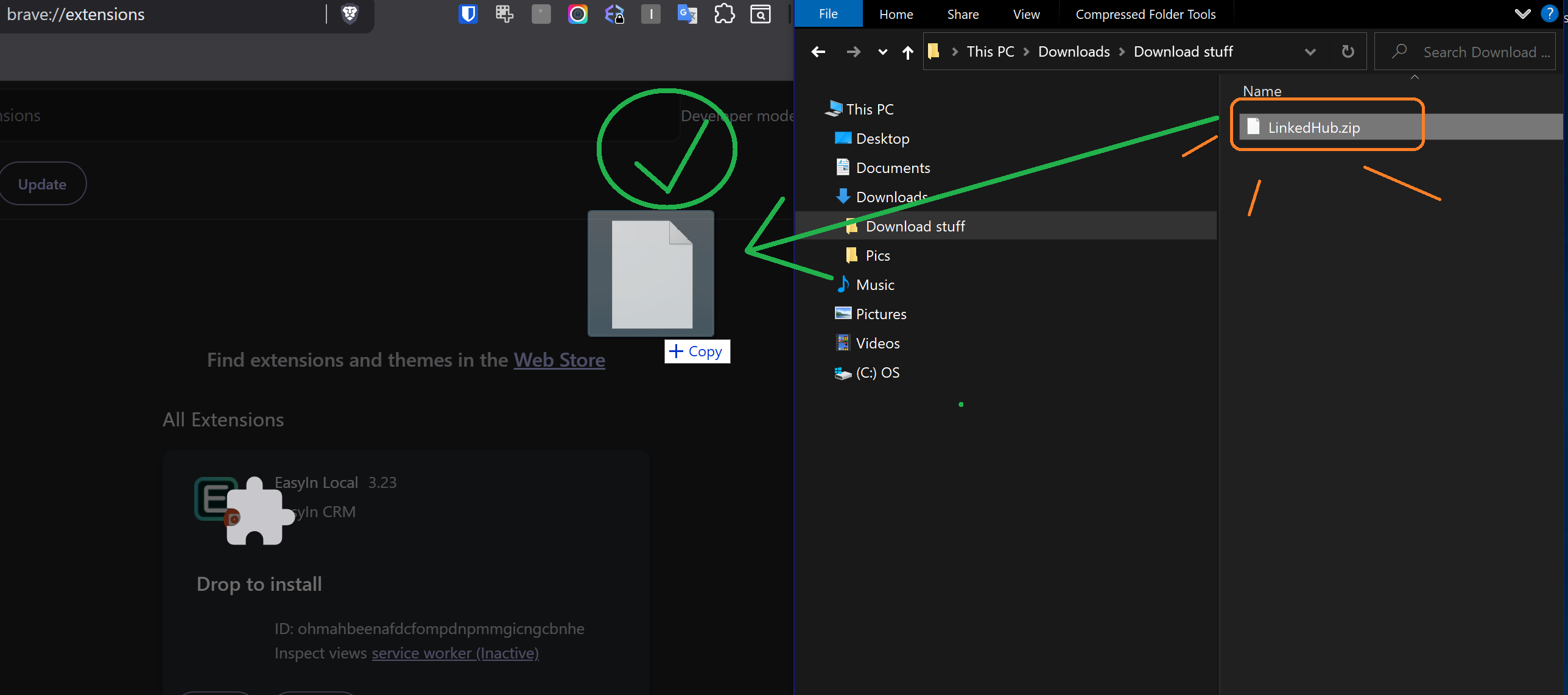This screenshot has width=1568, height=695.
Task: Expand the Explorer ribbon chevron
Action: 1522,14
